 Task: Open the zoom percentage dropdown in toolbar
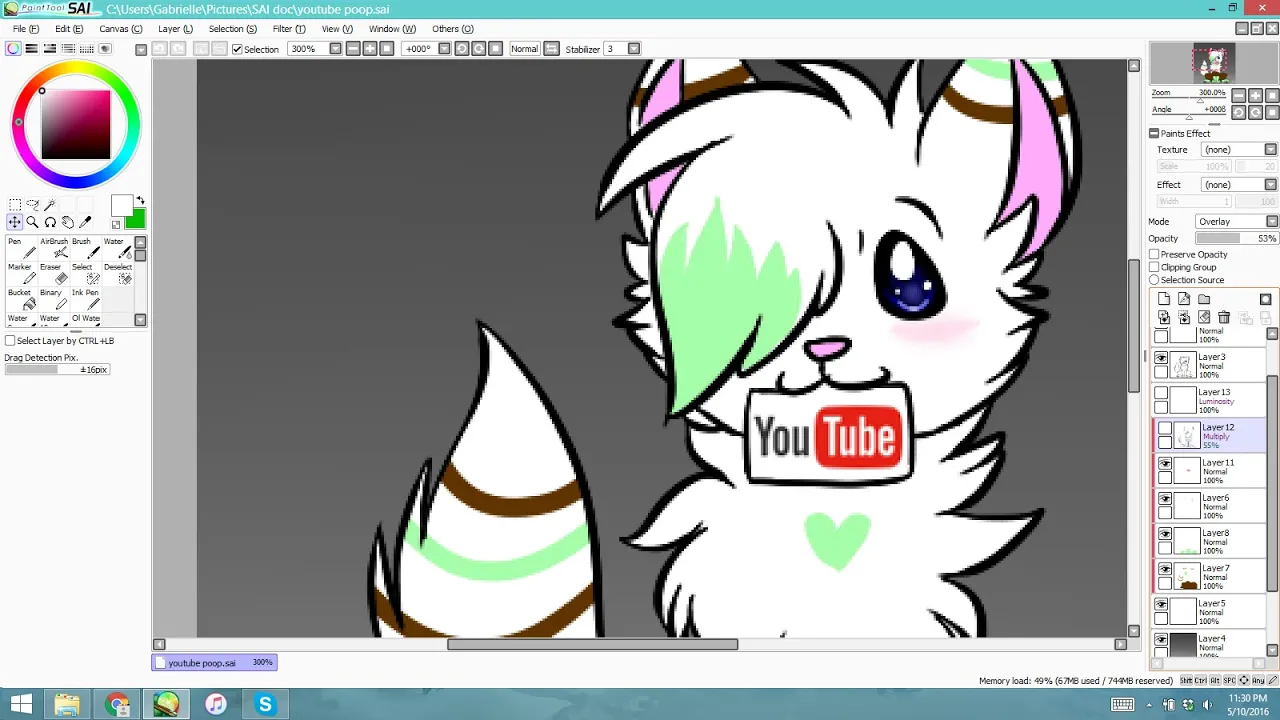[335, 49]
